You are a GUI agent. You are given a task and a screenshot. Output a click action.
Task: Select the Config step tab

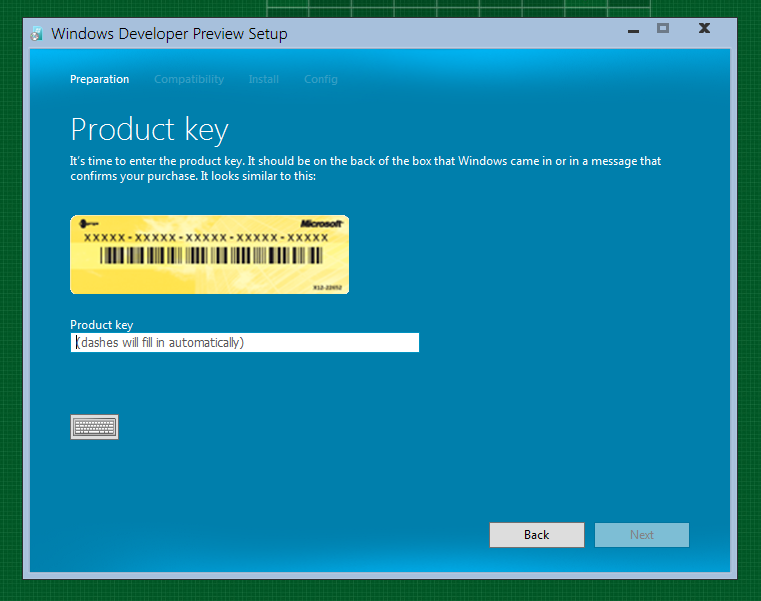321,79
